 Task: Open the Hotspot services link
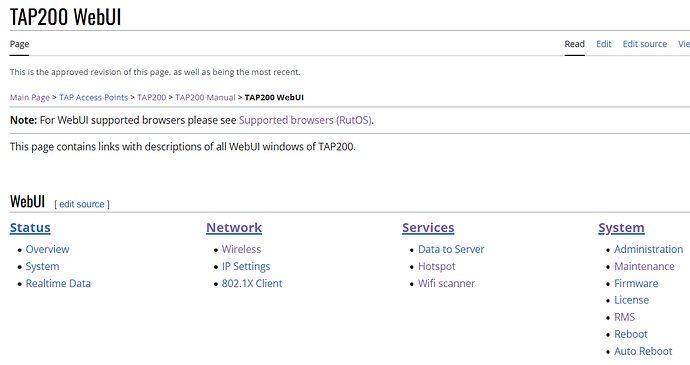437,266
